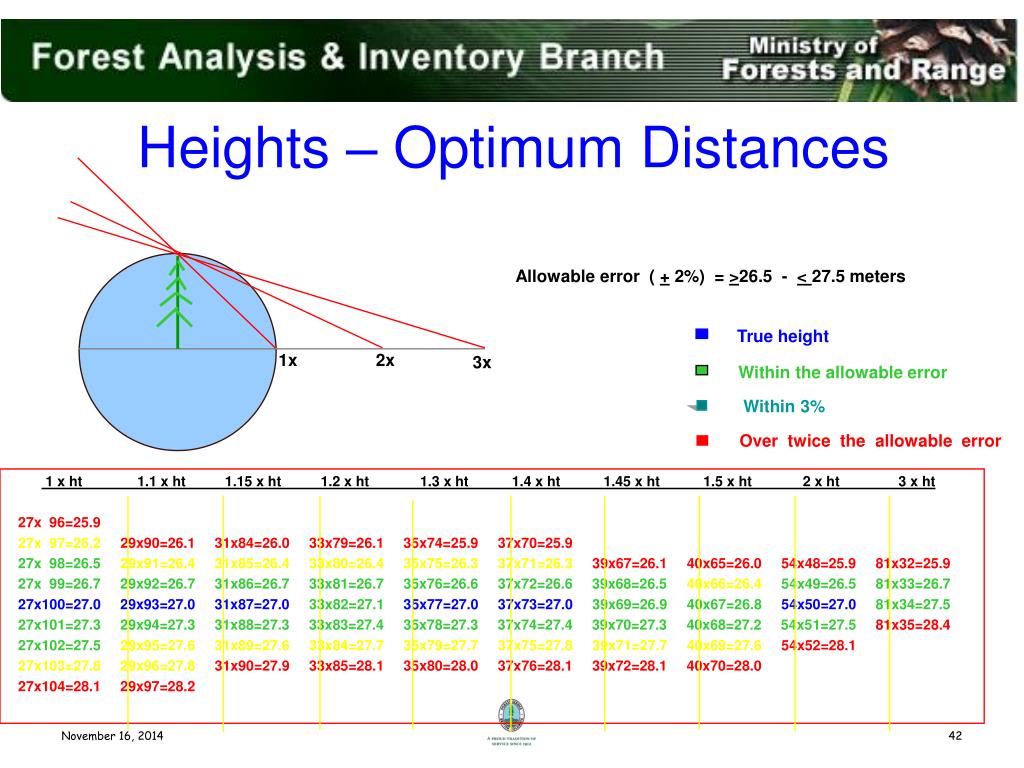Click the 'November 16, 2014' date

pyautogui.click(x=112, y=736)
